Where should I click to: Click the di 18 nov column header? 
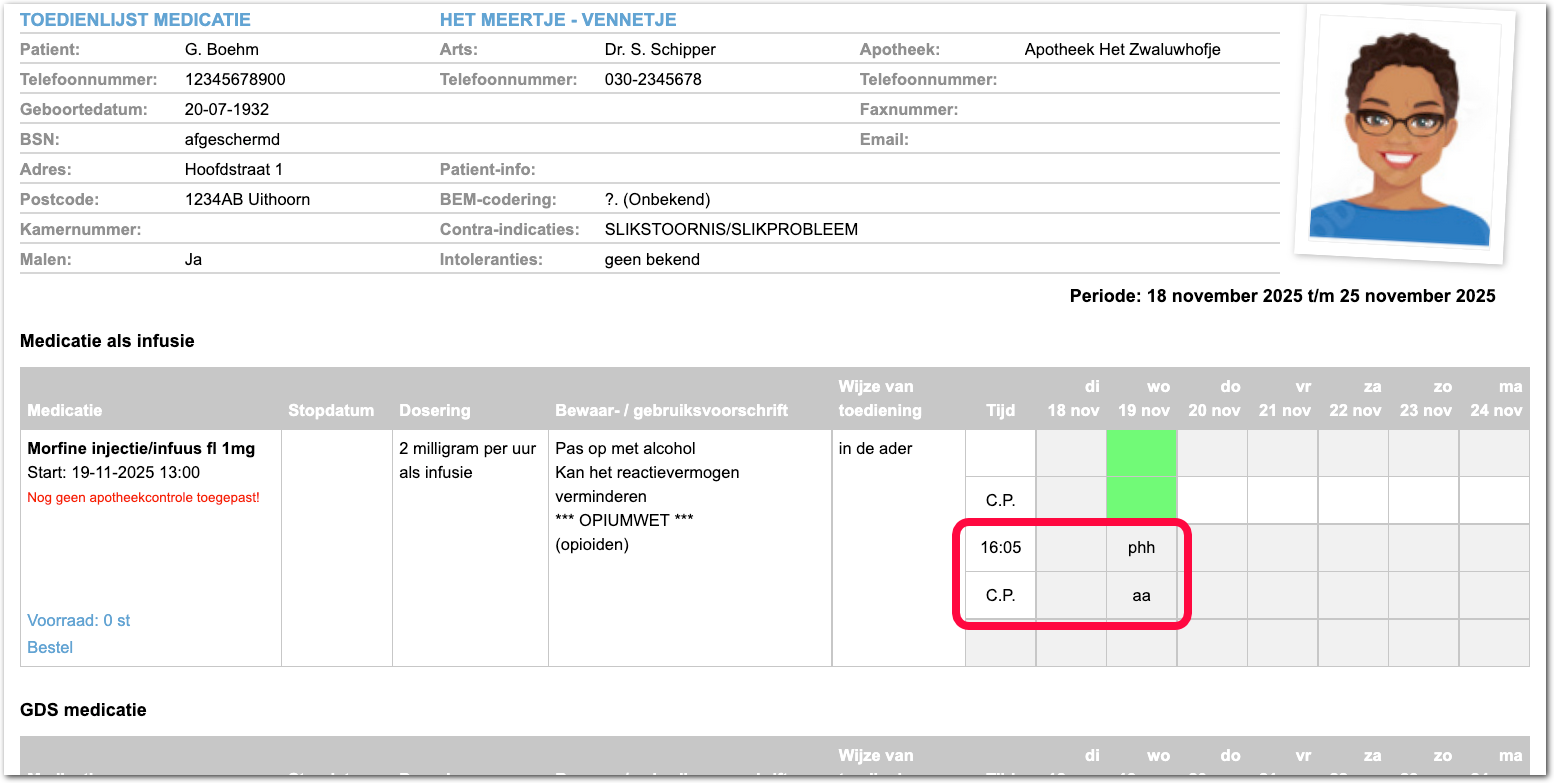pyautogui.click(x=1072, y=399)
